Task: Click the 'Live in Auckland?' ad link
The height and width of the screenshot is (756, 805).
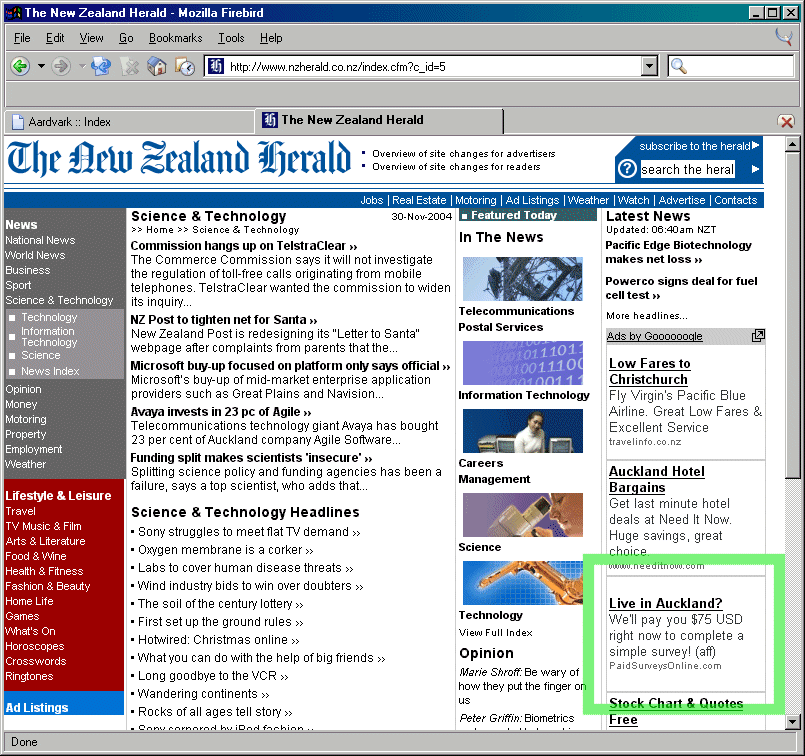Action: 665,603
